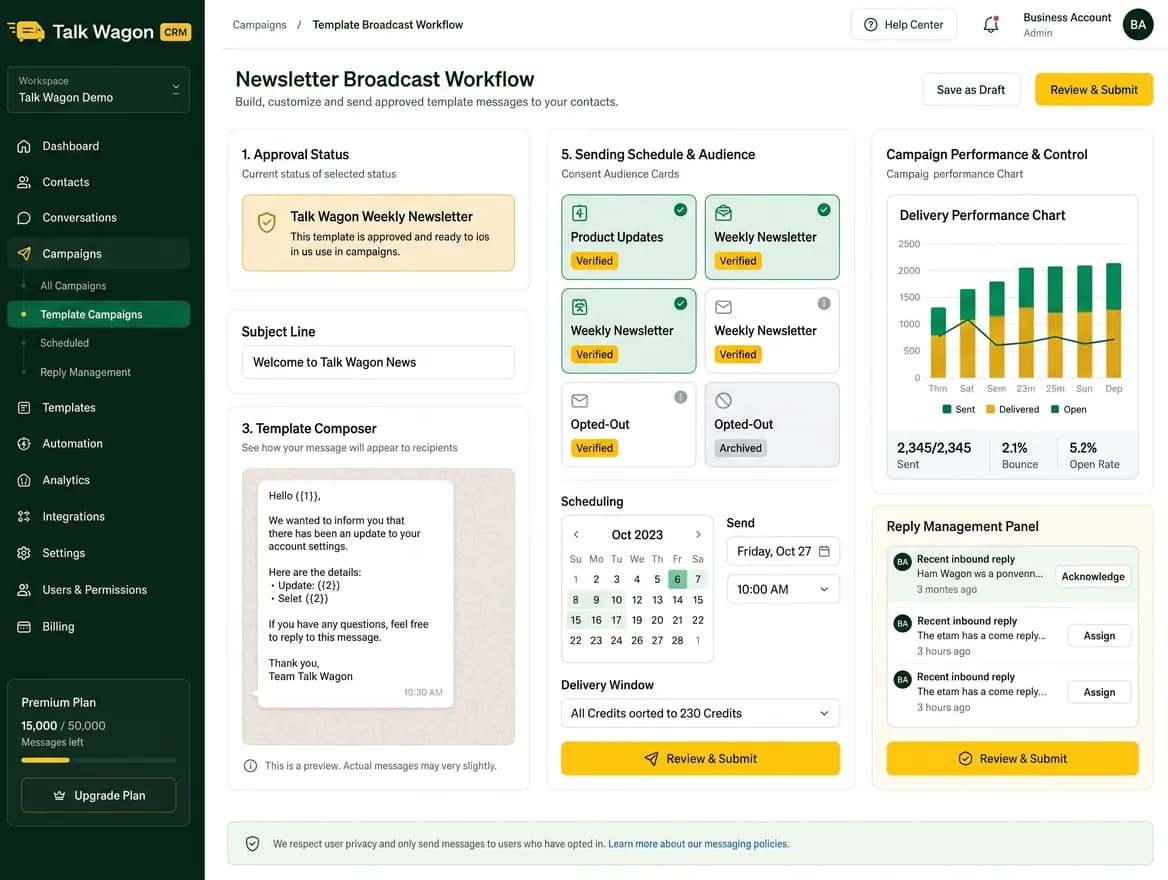Click the Billing card icon in sidebar
1168x880 pixels.
point(24,627)
